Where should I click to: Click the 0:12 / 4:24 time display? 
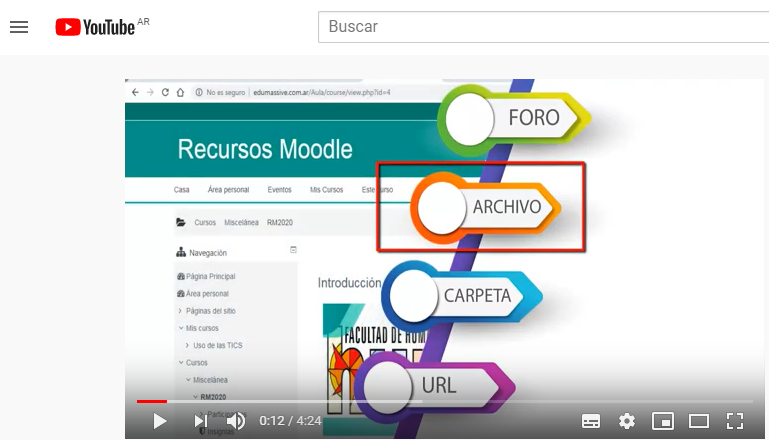290,421
